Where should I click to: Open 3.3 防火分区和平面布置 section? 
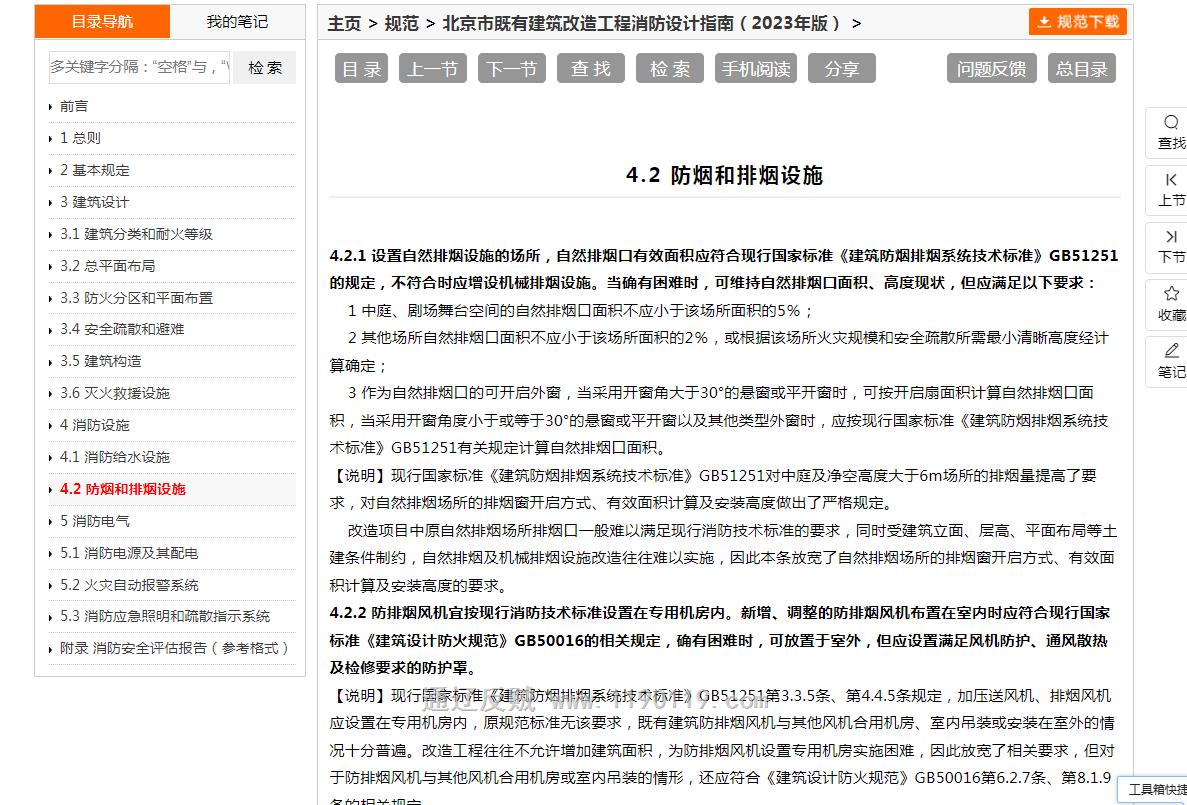pyautogui.click(x=136, y=298)
